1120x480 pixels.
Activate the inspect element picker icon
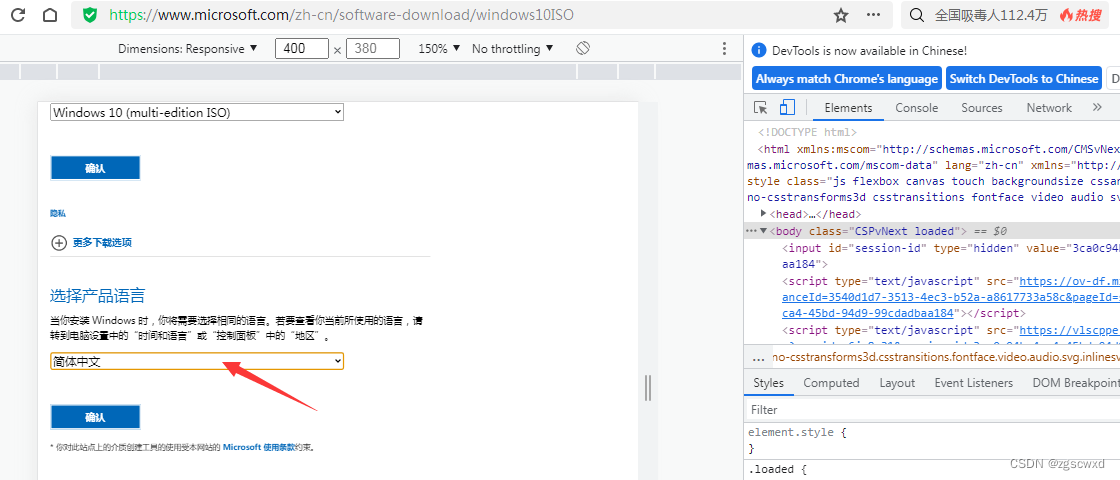pos(761,108)
